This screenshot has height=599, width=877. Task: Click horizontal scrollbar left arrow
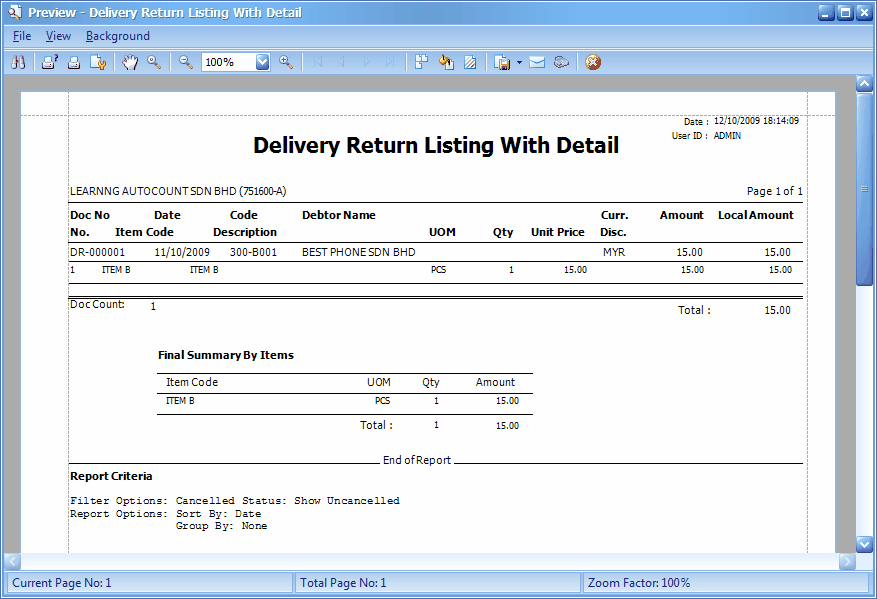click(12, 561)
